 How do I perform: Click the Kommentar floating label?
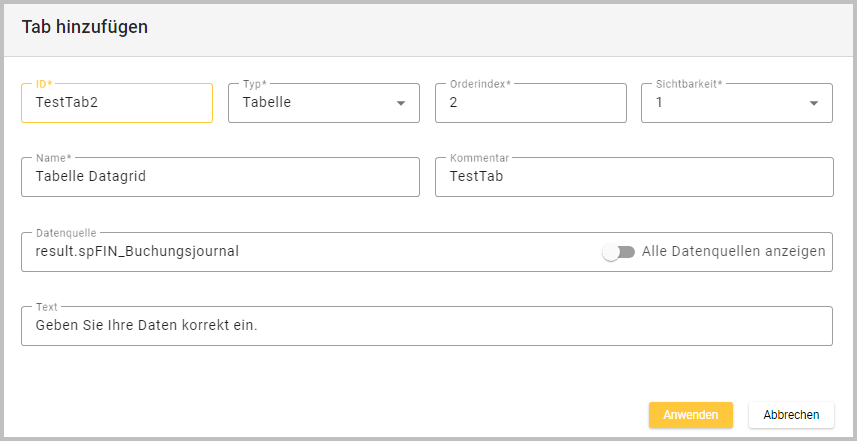coord(480,158)
